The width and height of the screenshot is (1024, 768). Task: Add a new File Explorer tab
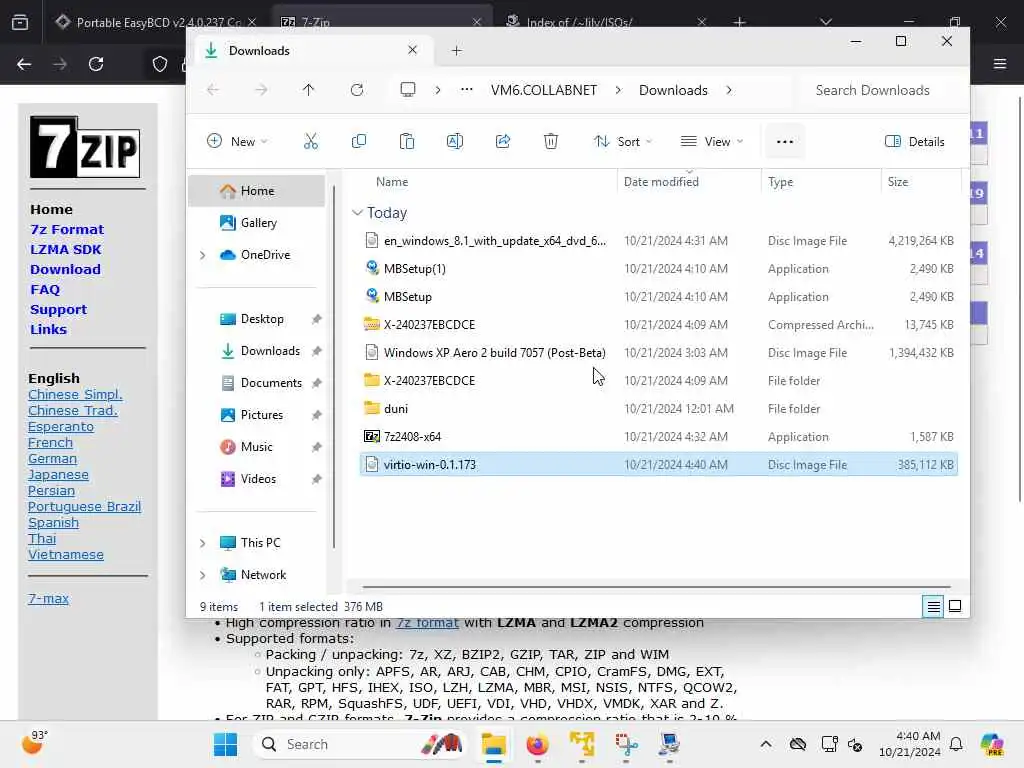[x=456, y=50]
